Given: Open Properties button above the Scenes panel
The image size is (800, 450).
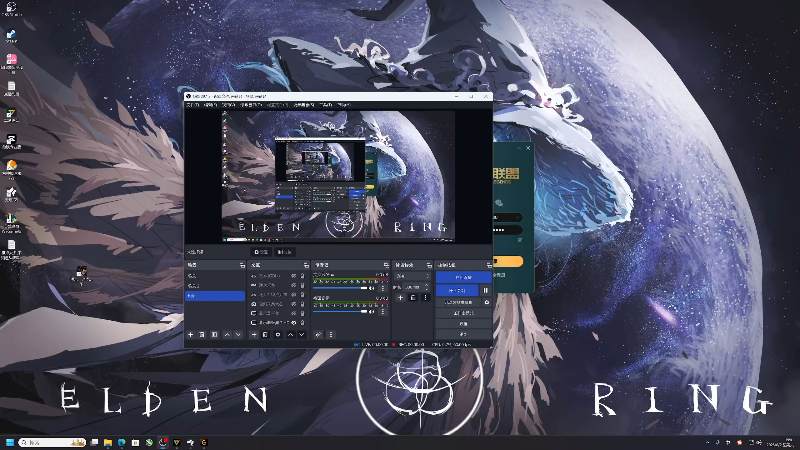Looking at the screenshot, I should 261,252.
